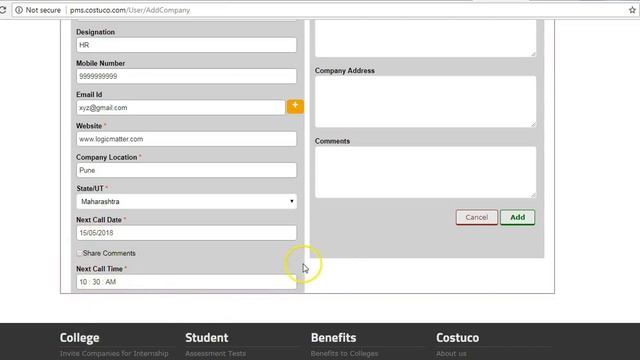This screenshot has height=360, width=640.
Task: Open the State/UT dropdown showing Maharashtra
Action: 186,202
